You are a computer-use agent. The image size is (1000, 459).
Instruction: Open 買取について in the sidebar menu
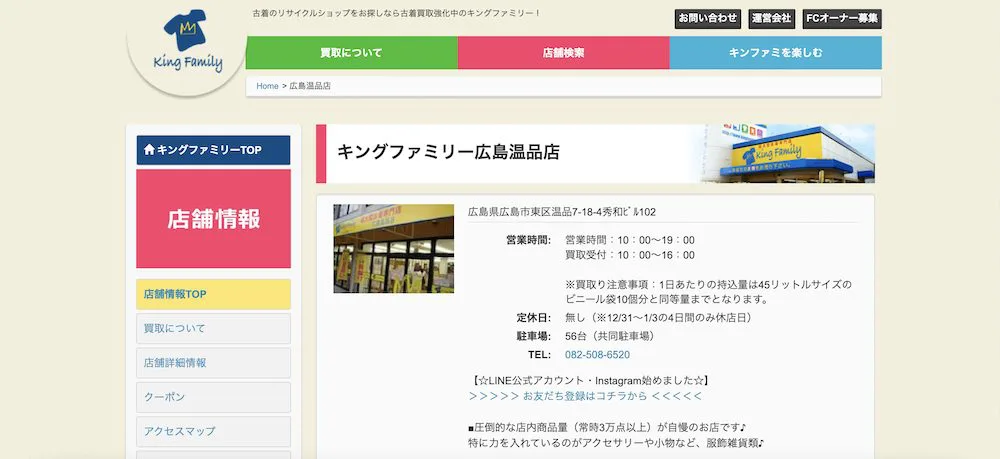tap(213, 329)
